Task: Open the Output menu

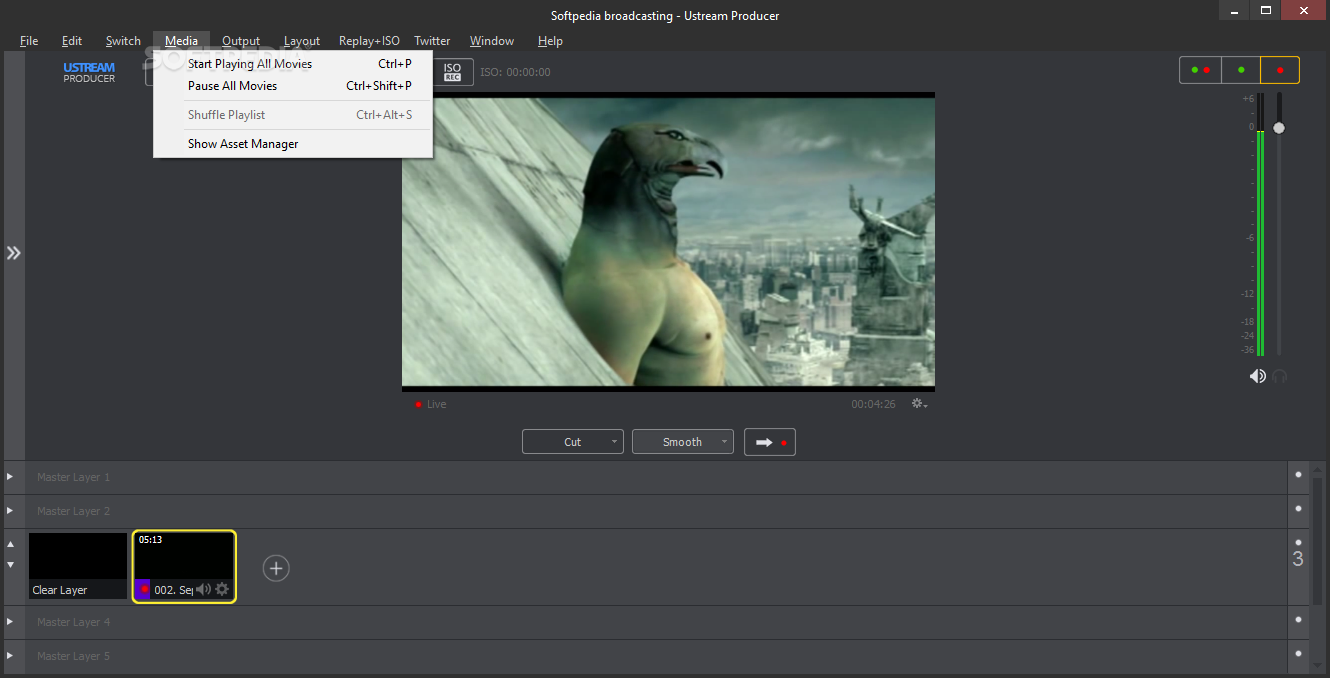Action: click(x=241, y=41)
